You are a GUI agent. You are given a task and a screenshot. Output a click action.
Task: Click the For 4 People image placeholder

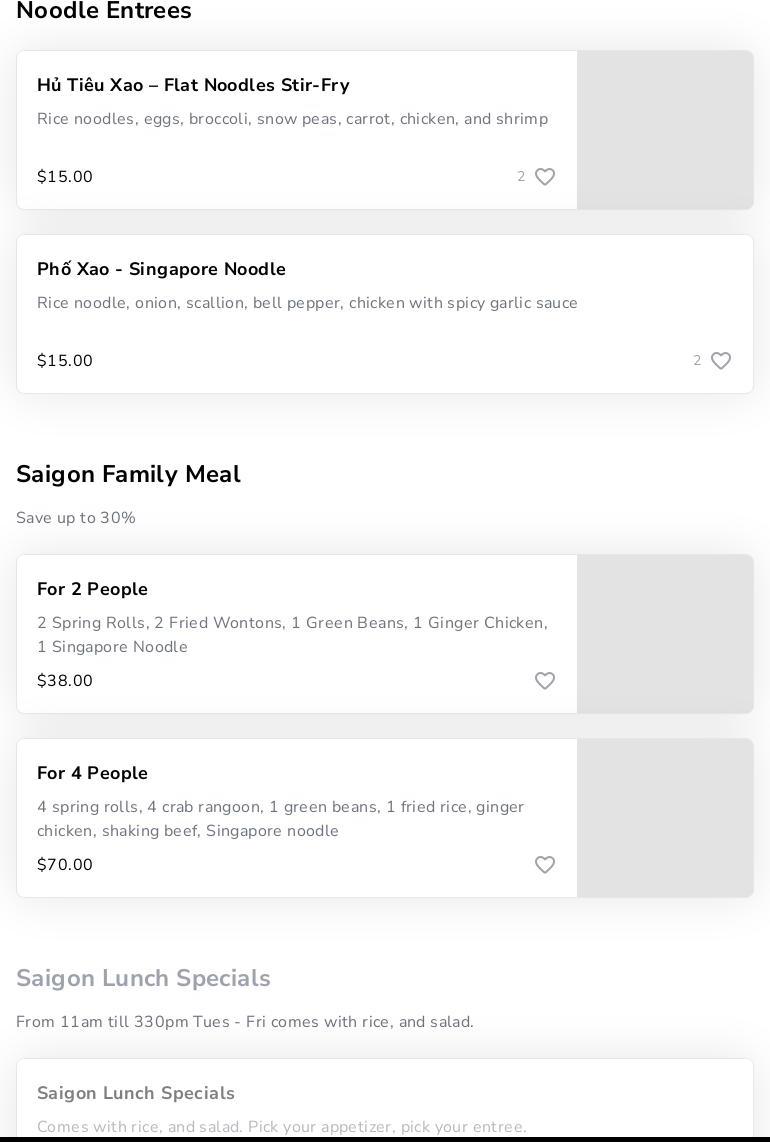click(665, 818)
